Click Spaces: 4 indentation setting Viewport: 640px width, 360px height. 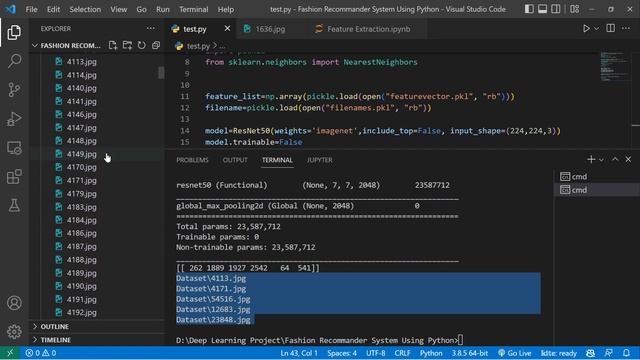[x=342, y=353]
